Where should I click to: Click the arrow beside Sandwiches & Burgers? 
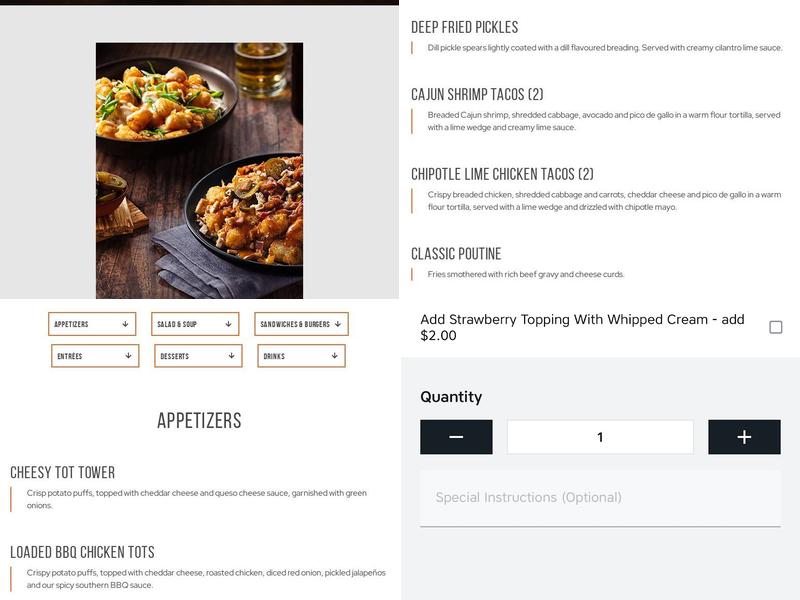pos(337,324)
